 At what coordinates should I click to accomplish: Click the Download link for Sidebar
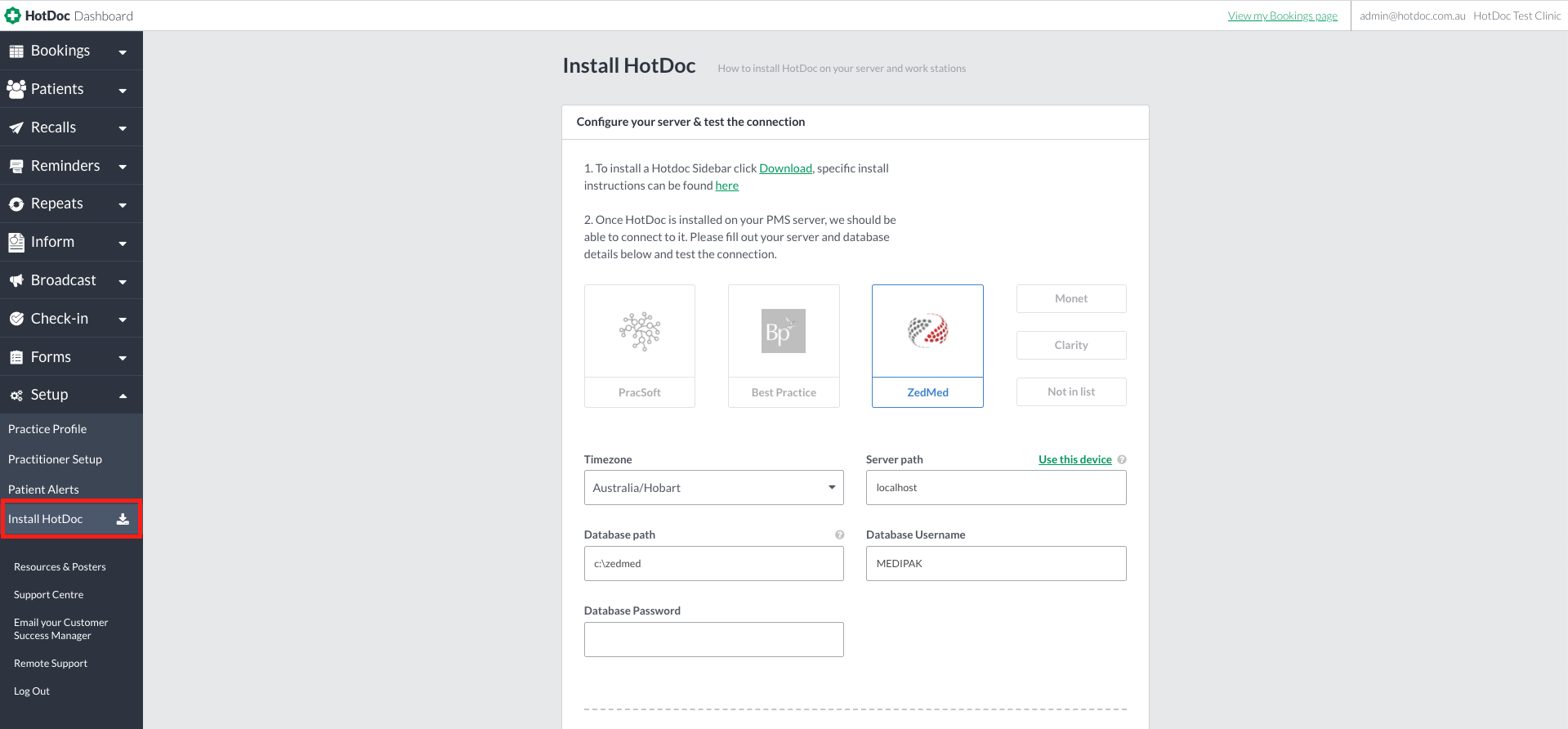tap(785, 168)
